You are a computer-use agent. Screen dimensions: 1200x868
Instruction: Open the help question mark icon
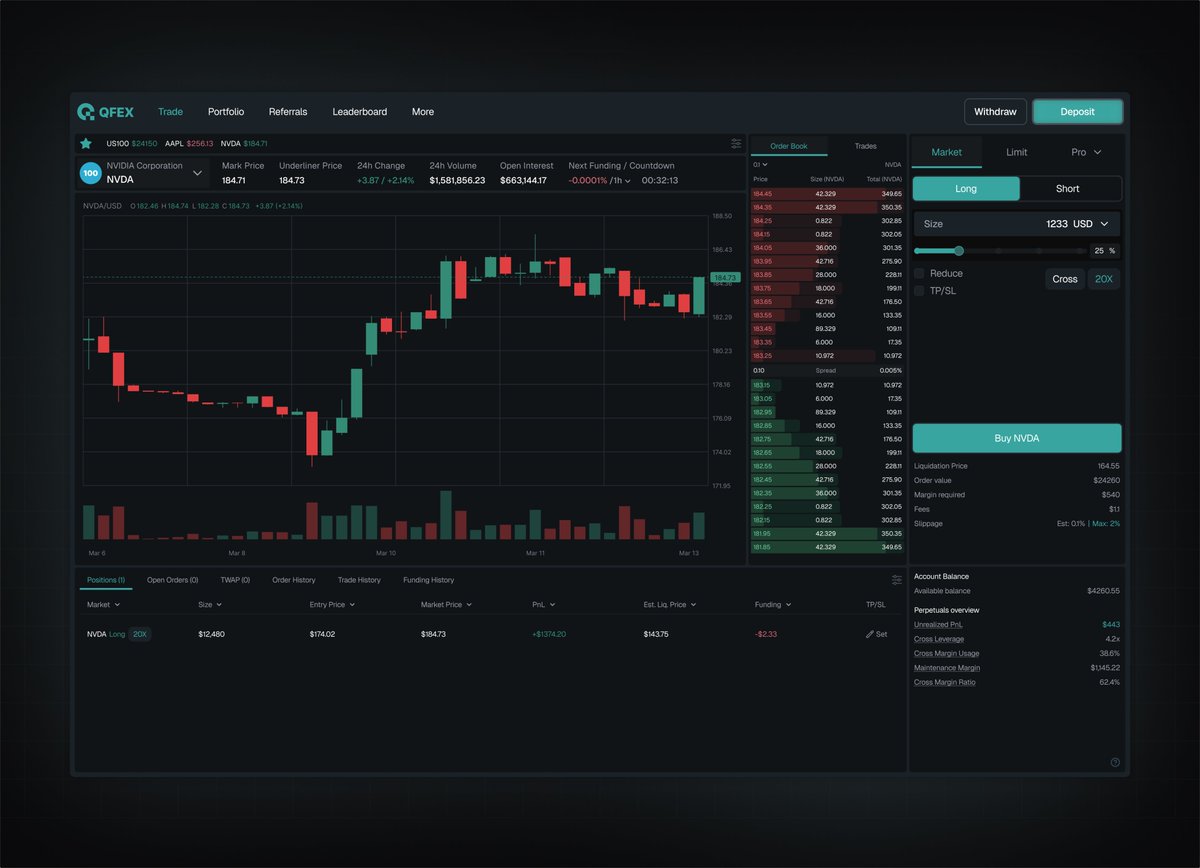pyautogui.click(x=1115, y=762)
